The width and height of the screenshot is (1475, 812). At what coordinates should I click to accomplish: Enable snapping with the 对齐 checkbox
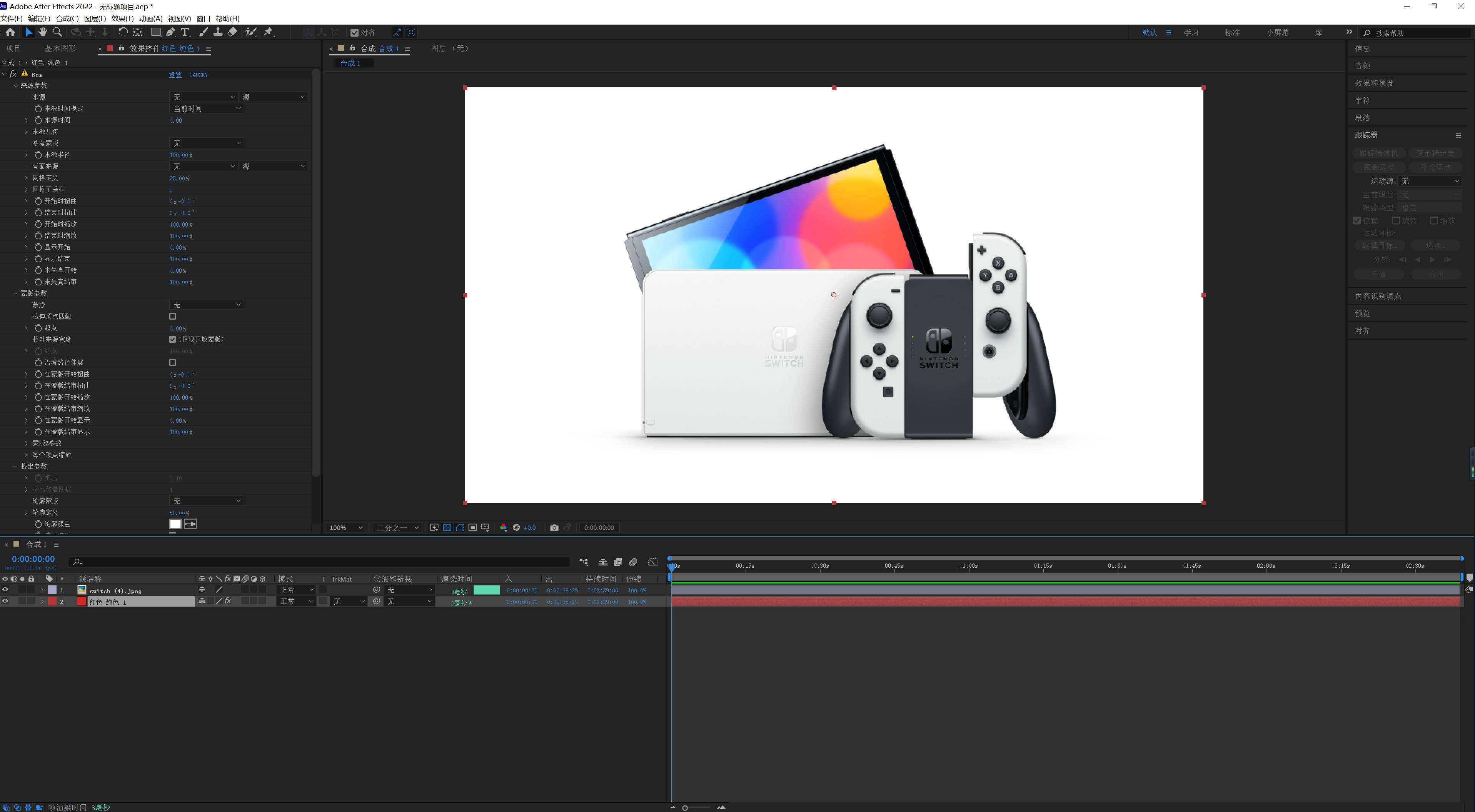pyautogui.click(x=355, y=32)
